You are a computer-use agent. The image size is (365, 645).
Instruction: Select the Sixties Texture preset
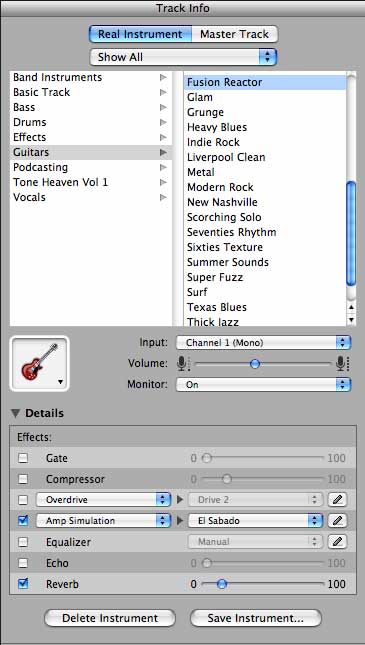point(265,247)
